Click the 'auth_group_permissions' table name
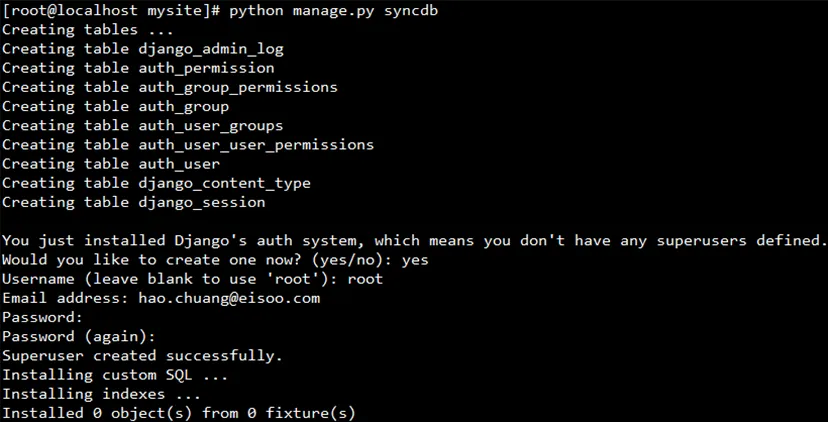Viewport: 828px width, 422px height. (x=238, y=87)
